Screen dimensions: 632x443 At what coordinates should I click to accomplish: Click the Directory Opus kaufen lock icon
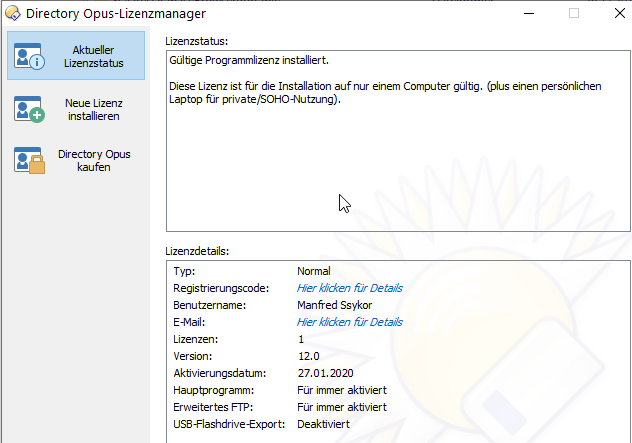click(29, 161)
